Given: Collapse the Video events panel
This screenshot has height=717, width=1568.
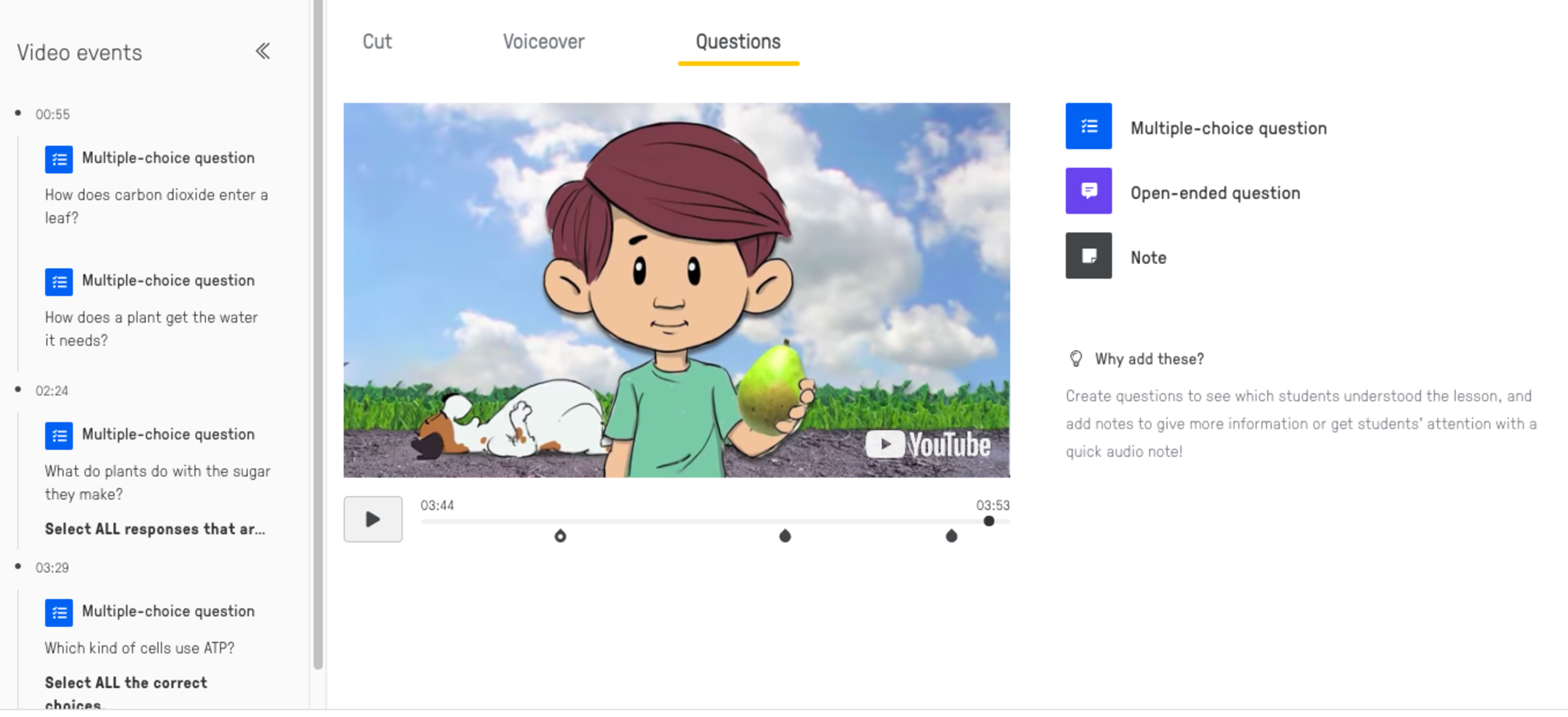Looking at the screenshot, I should [263, 51].
